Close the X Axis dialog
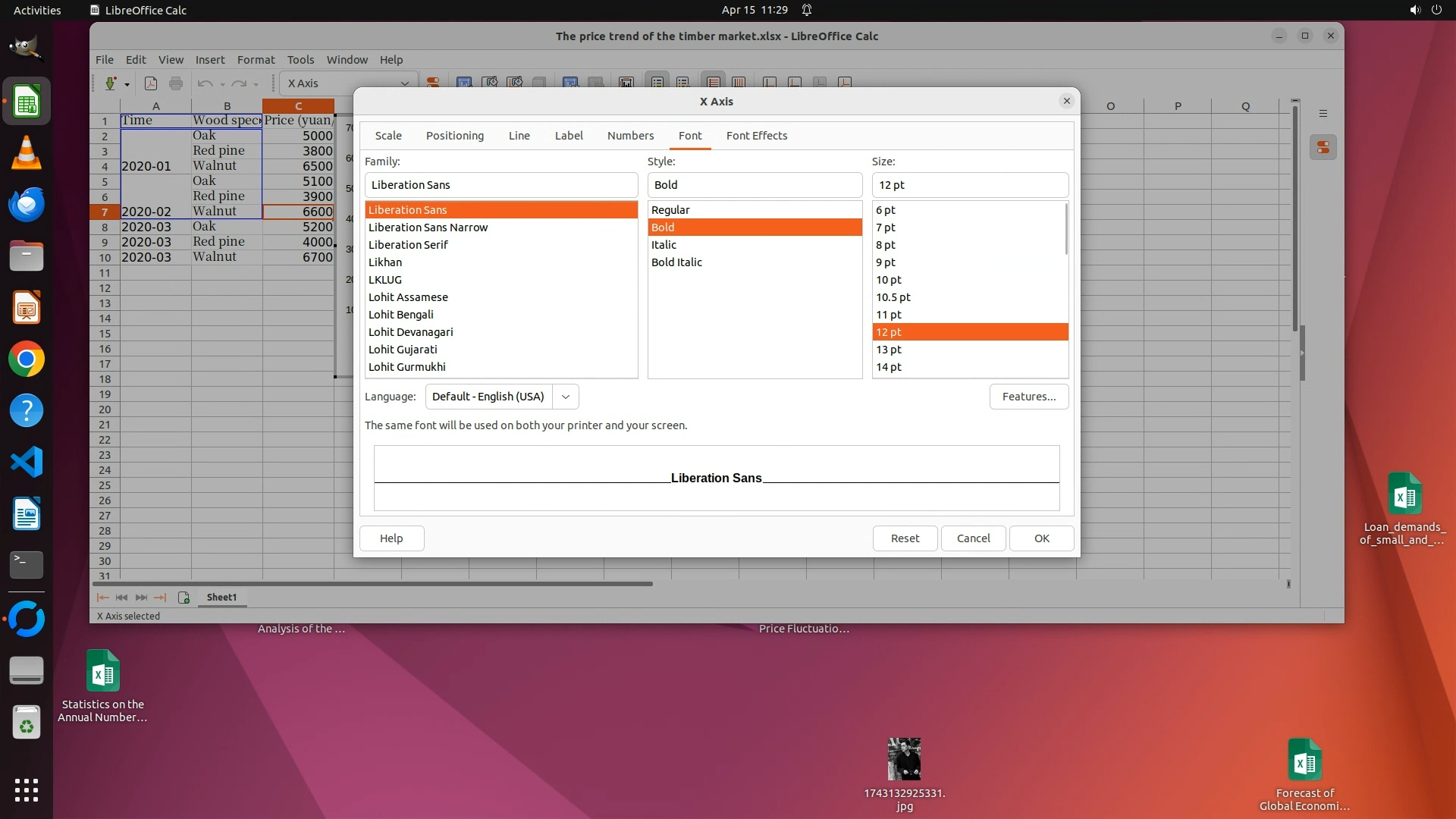The height and width of the screenshot is (819, 1456). [1066, 101]
